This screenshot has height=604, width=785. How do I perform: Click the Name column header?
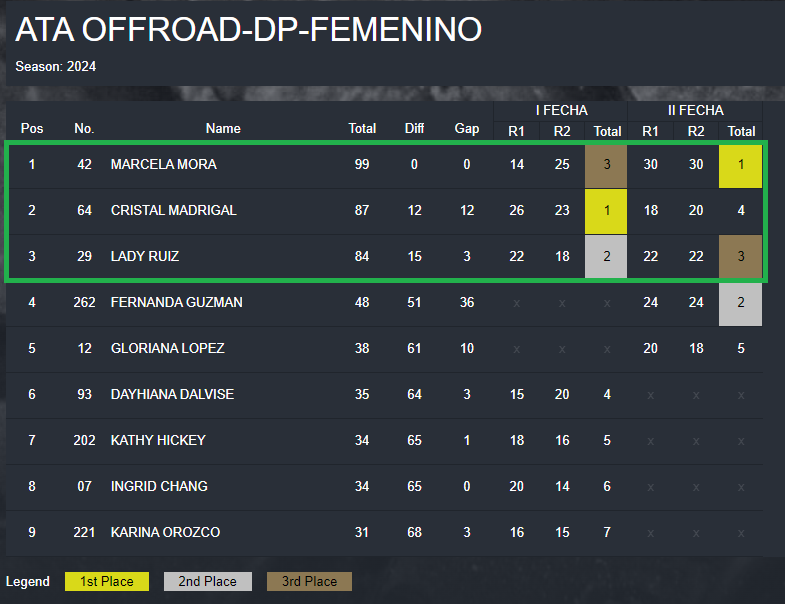(223, 129)
